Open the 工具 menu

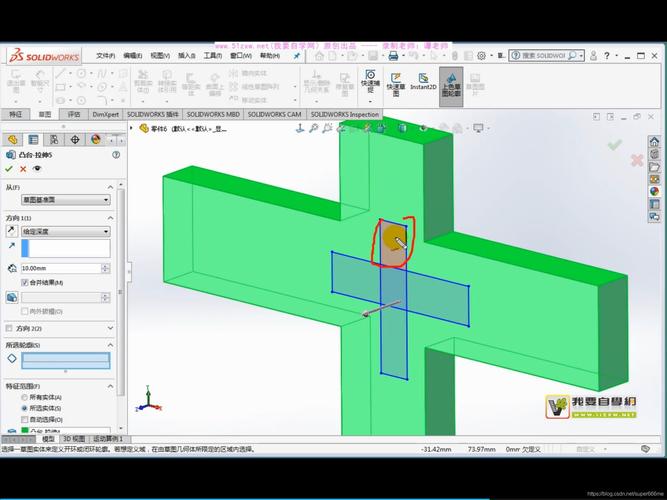213,56
